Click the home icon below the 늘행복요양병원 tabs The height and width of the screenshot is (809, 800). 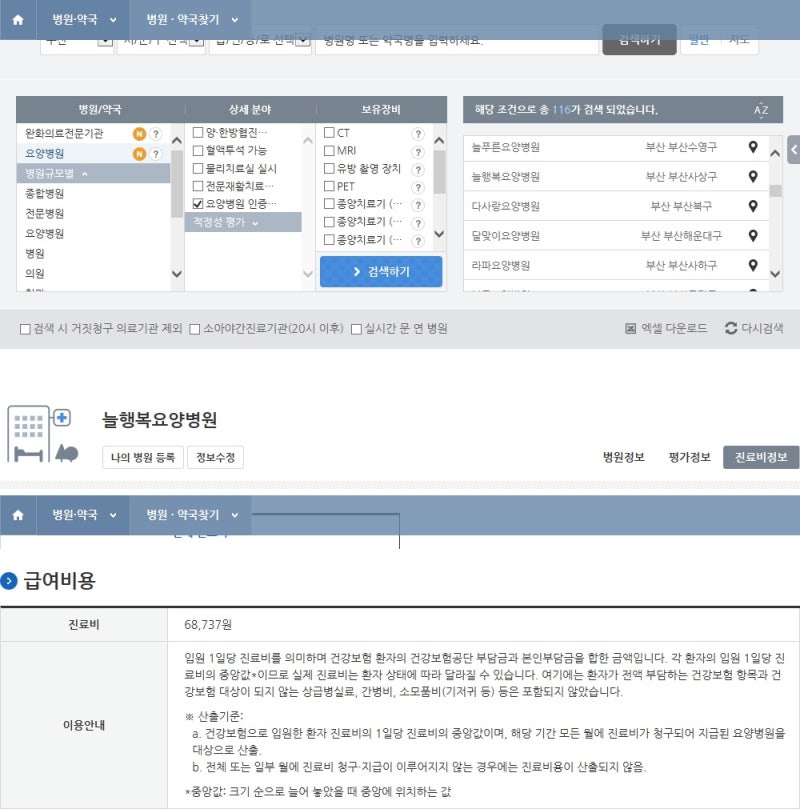(x=18, y=515)
